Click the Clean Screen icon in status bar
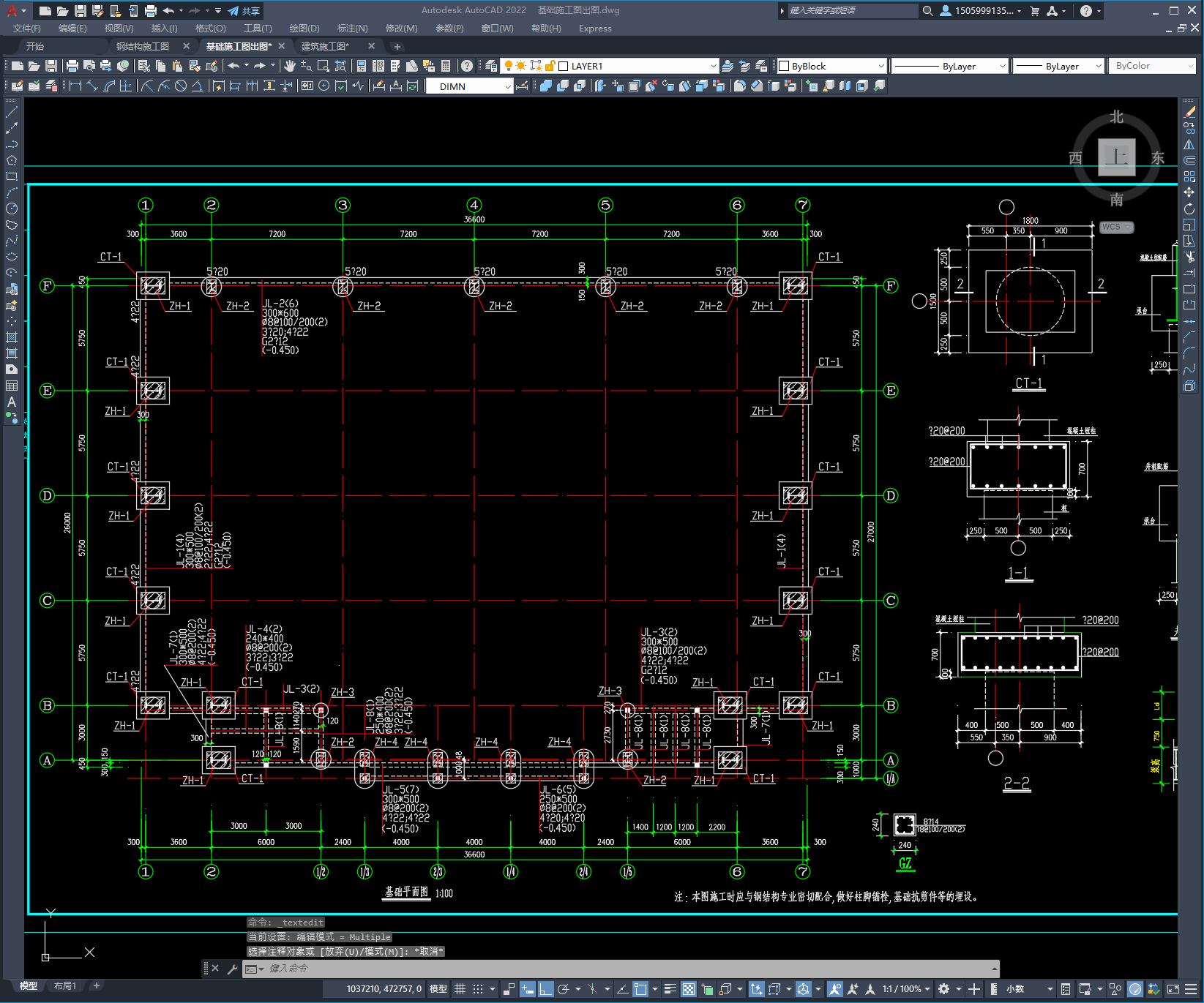Image resolution: width=1204 pixels, height=1003 pixels. coord(1173,989)
